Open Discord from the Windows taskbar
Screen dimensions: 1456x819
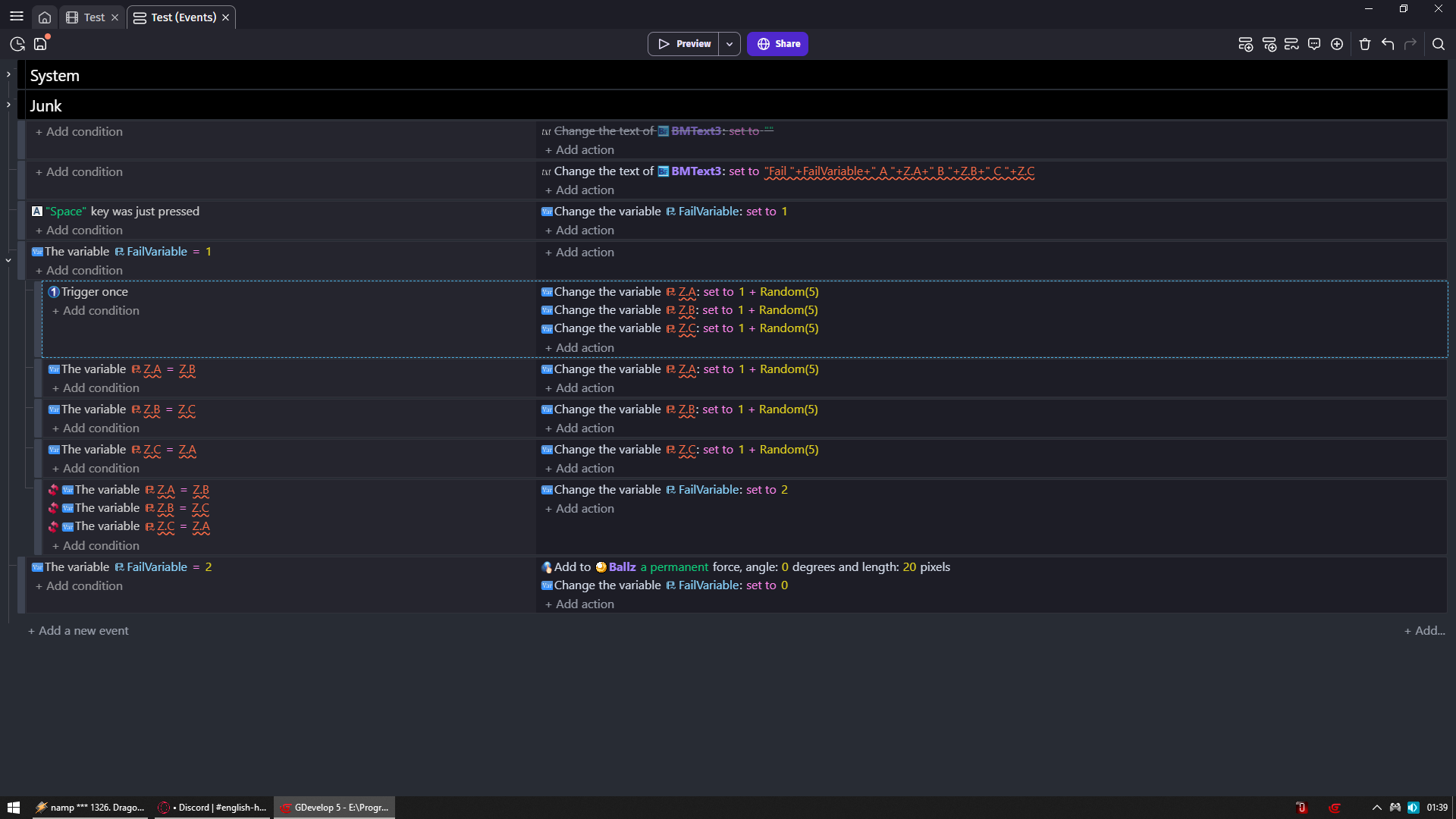(x=212, y=808)
